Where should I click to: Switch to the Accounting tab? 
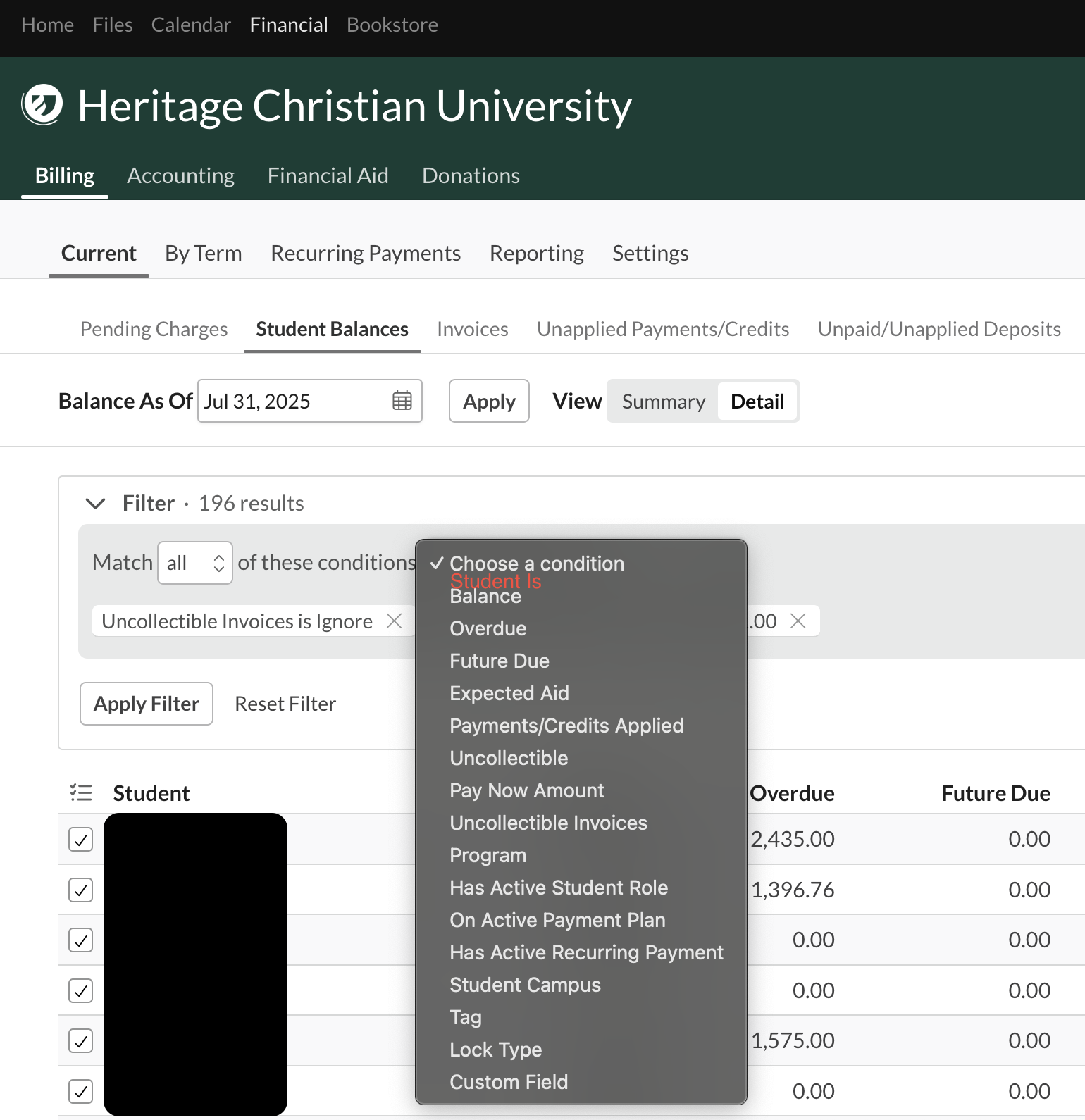[x=181, y=175]
